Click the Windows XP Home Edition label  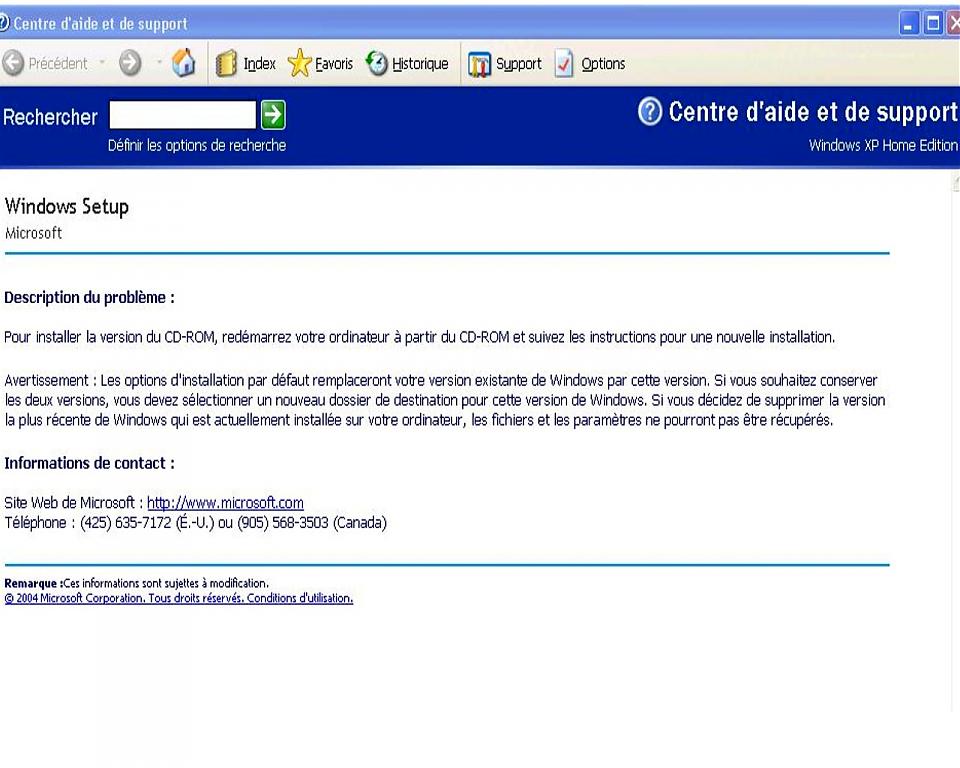pyautogui.click(x=883, y=145)
